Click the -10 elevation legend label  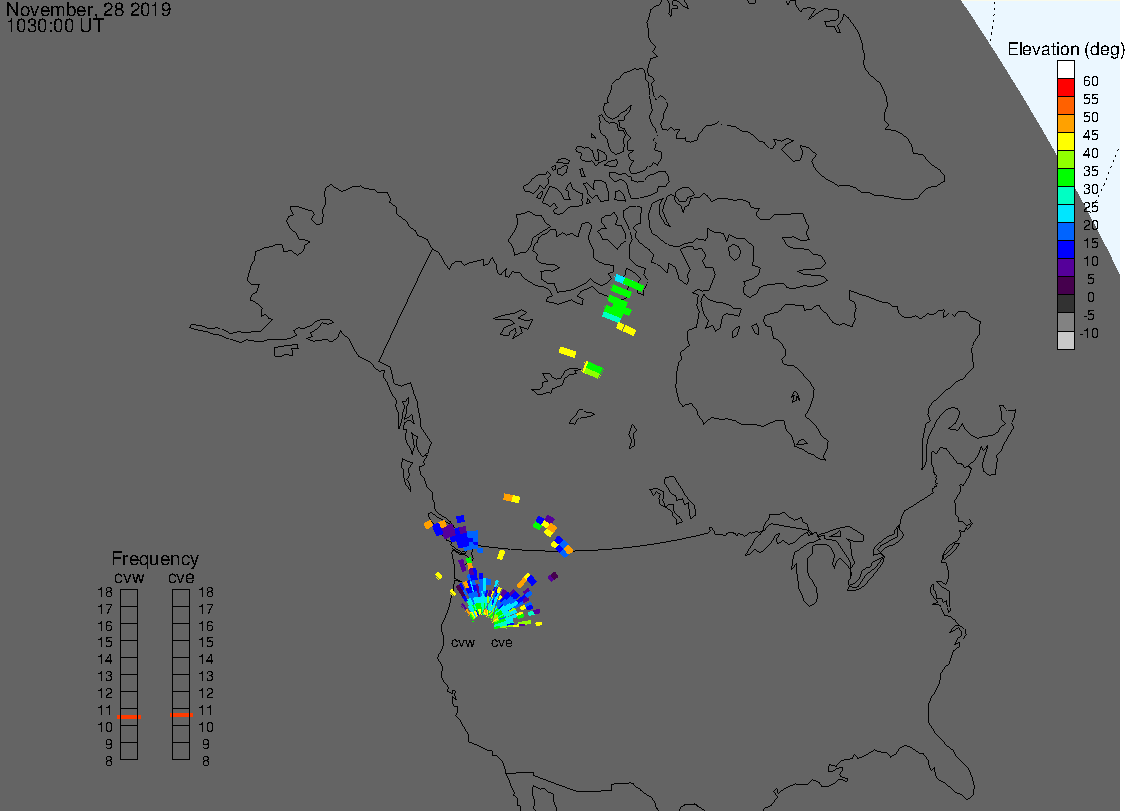click(x=1088, y=333)
